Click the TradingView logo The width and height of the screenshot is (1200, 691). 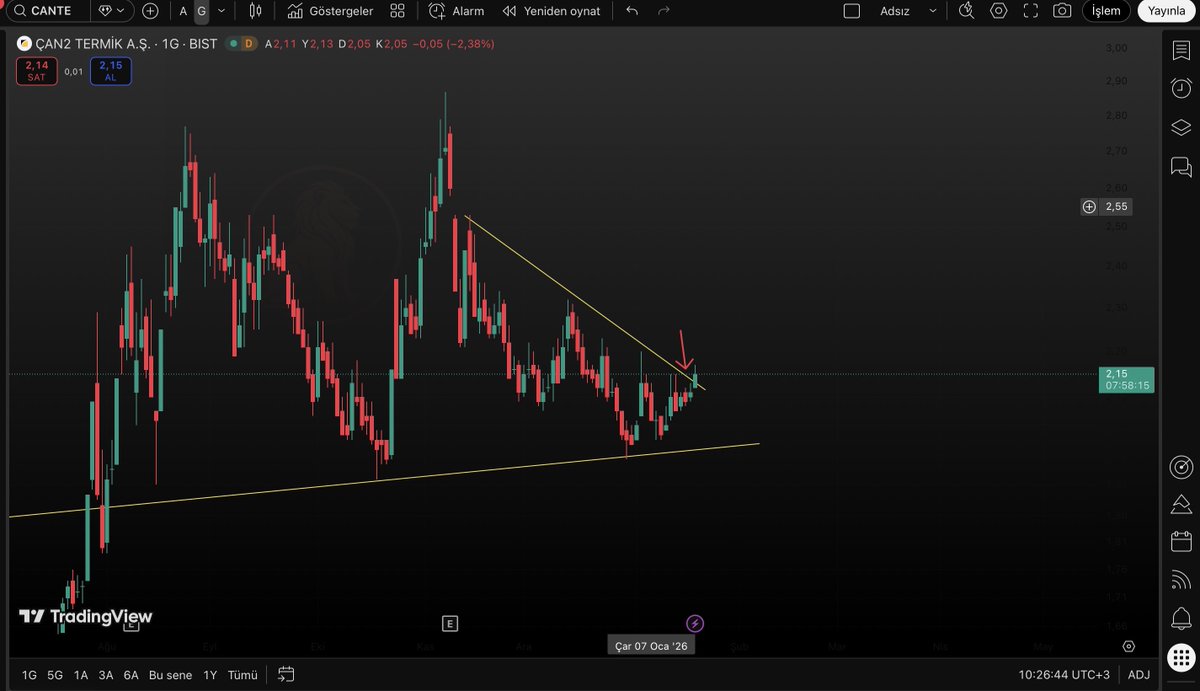pyautogui.click(x=86, y=616)
